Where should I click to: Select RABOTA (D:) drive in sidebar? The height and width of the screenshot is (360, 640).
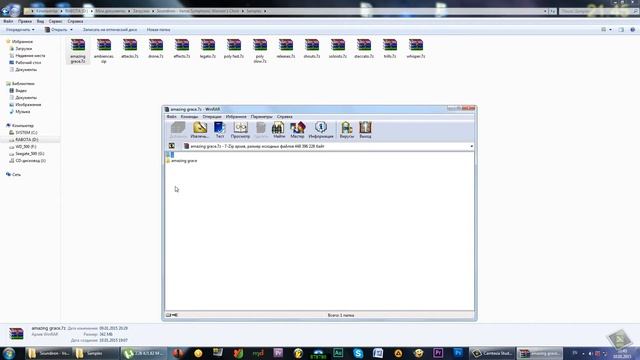click(27, 140)
